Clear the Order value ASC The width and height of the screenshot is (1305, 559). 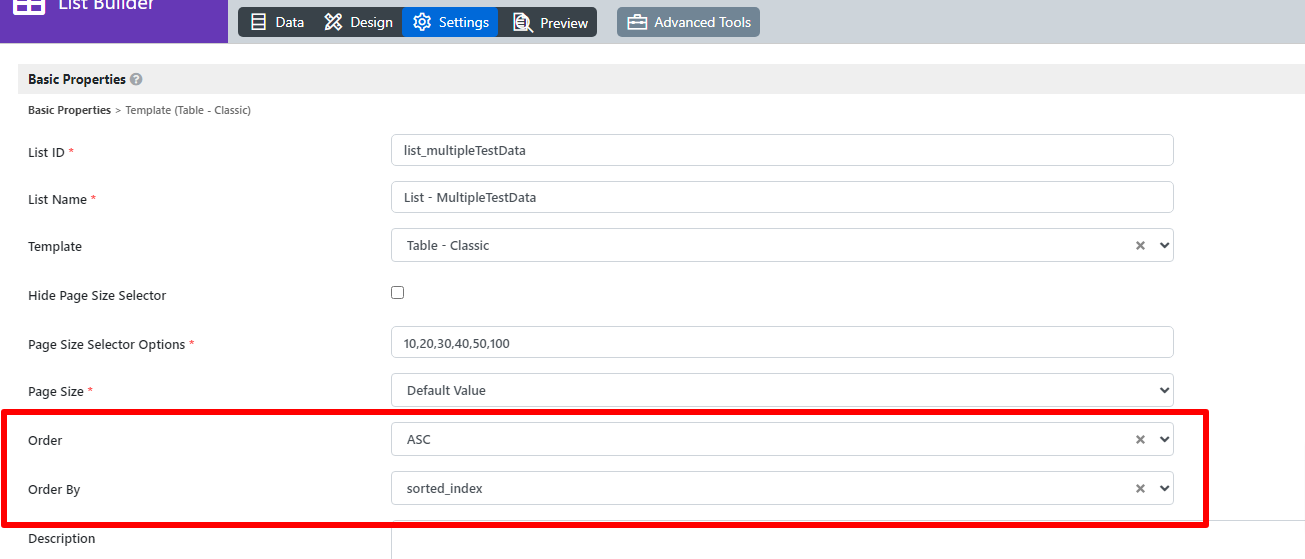[x=1140, y=439]
